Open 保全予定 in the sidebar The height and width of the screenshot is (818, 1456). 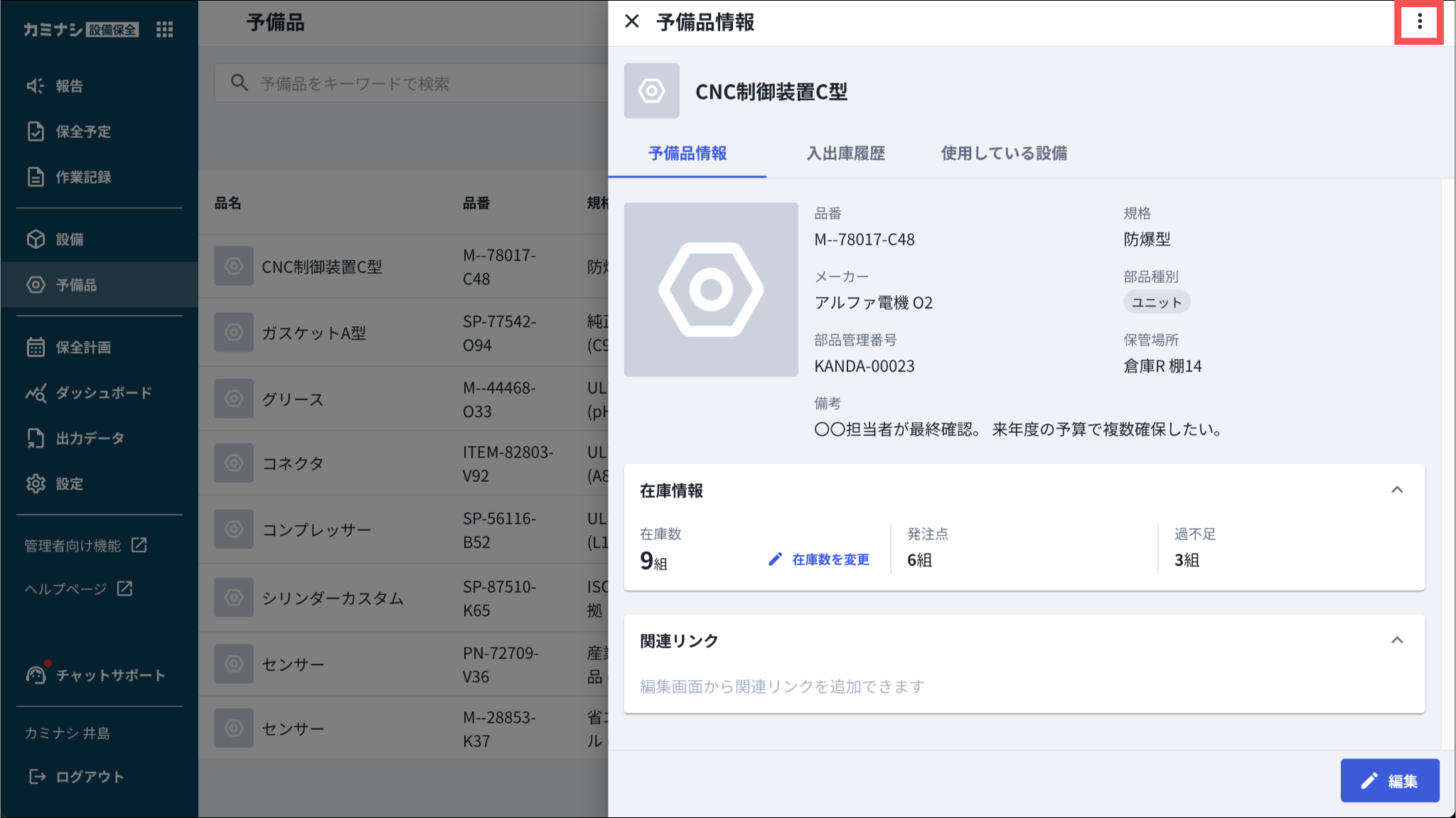[82, 131]
